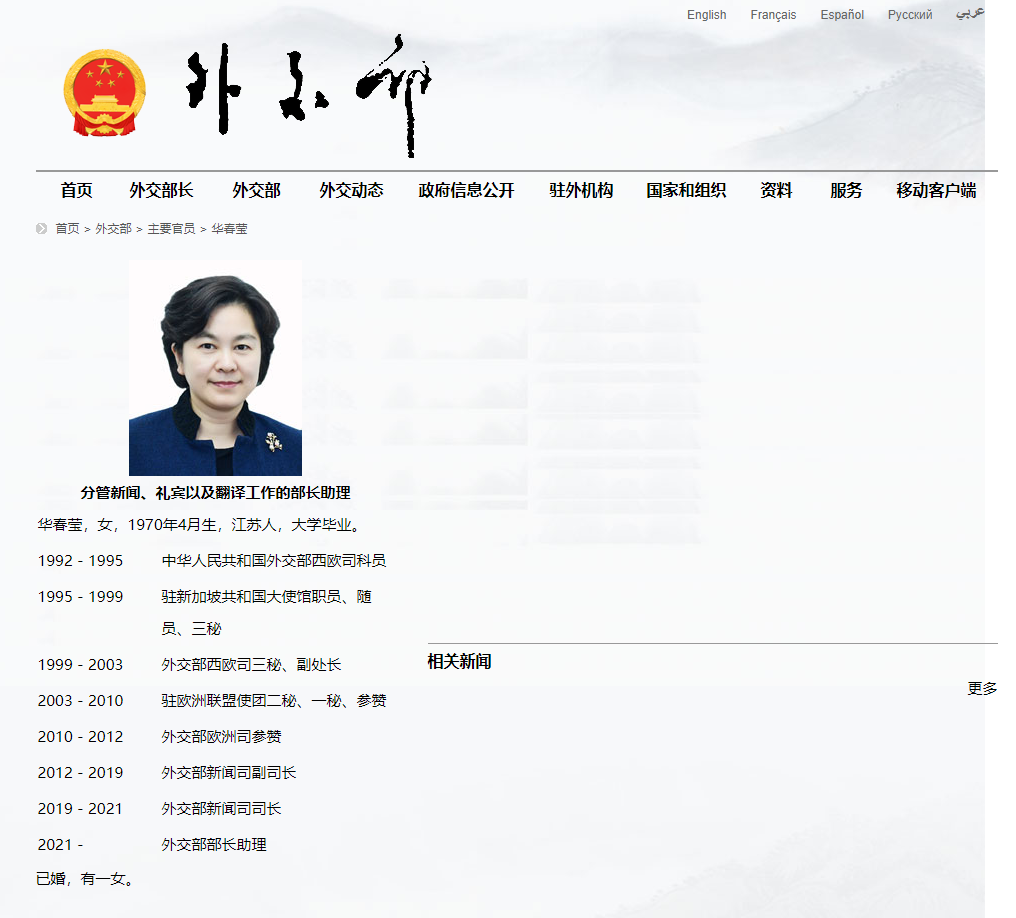Viewport: 1016px width, 918px height.
Task: Click the breadcrumb arrow icon before 首页
Action: 41,229
